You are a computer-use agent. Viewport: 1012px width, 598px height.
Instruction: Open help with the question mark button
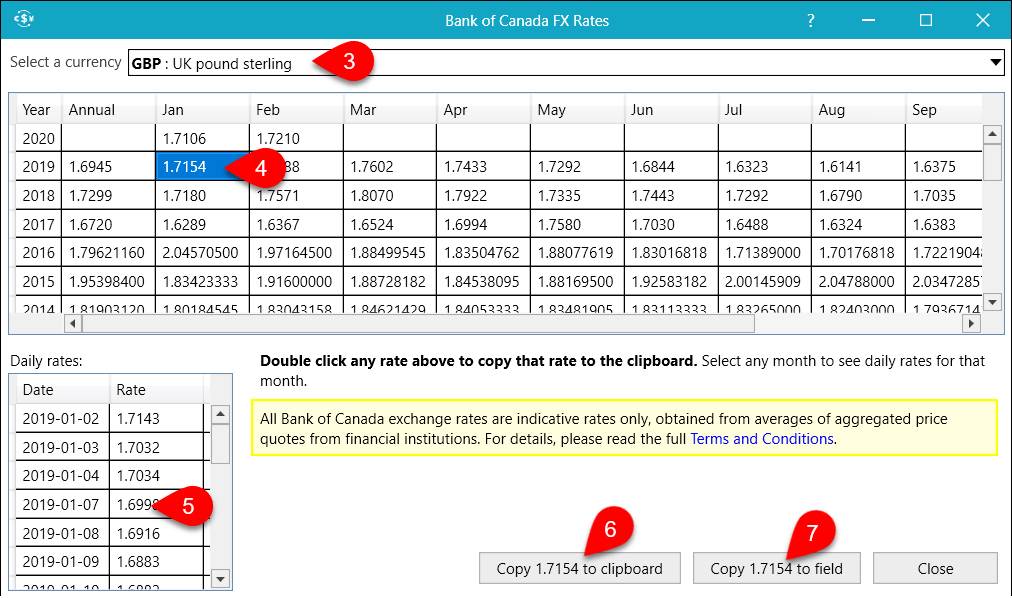pyautogui.click(x=811, y=21)
